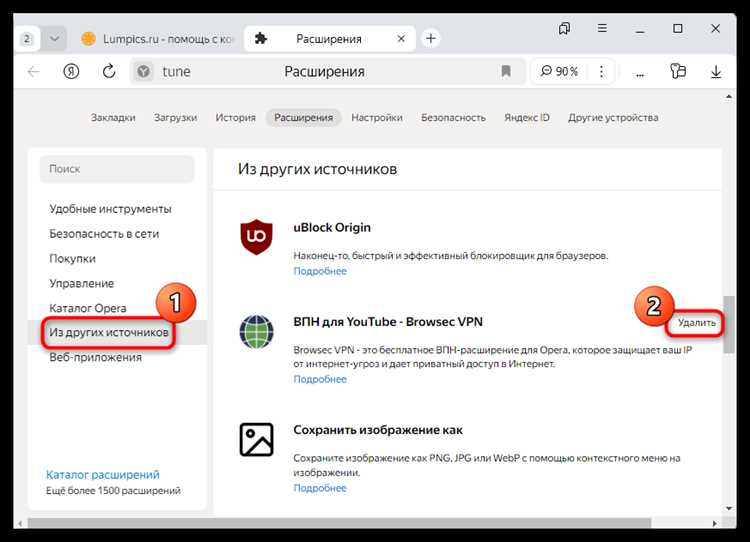This screenshot has height=542, width=750.
Task: Go to the Закладки section
Action: (x=113, y=118)
